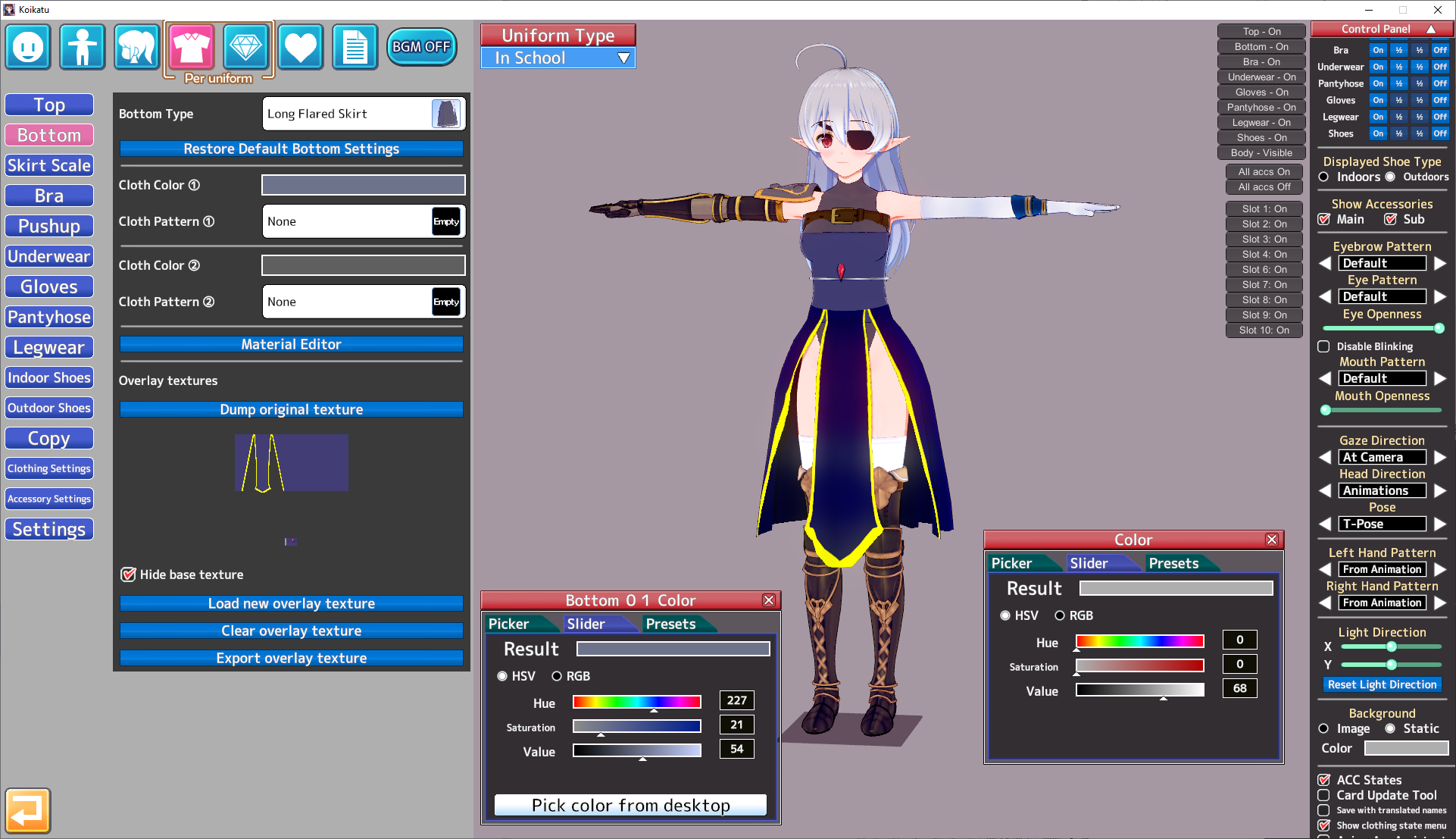Open the Hair editing icon

click(x=137, y=47)
